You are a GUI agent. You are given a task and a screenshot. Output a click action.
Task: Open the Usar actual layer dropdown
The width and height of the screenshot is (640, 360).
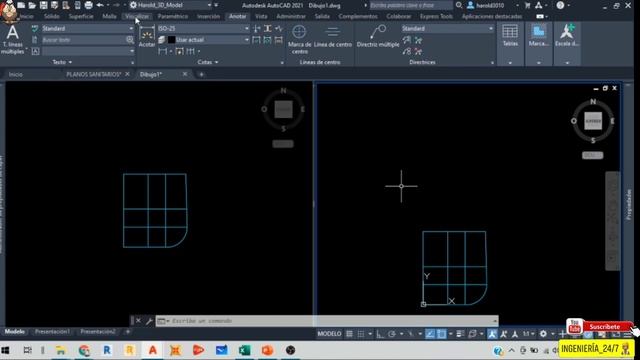point(209,40)
